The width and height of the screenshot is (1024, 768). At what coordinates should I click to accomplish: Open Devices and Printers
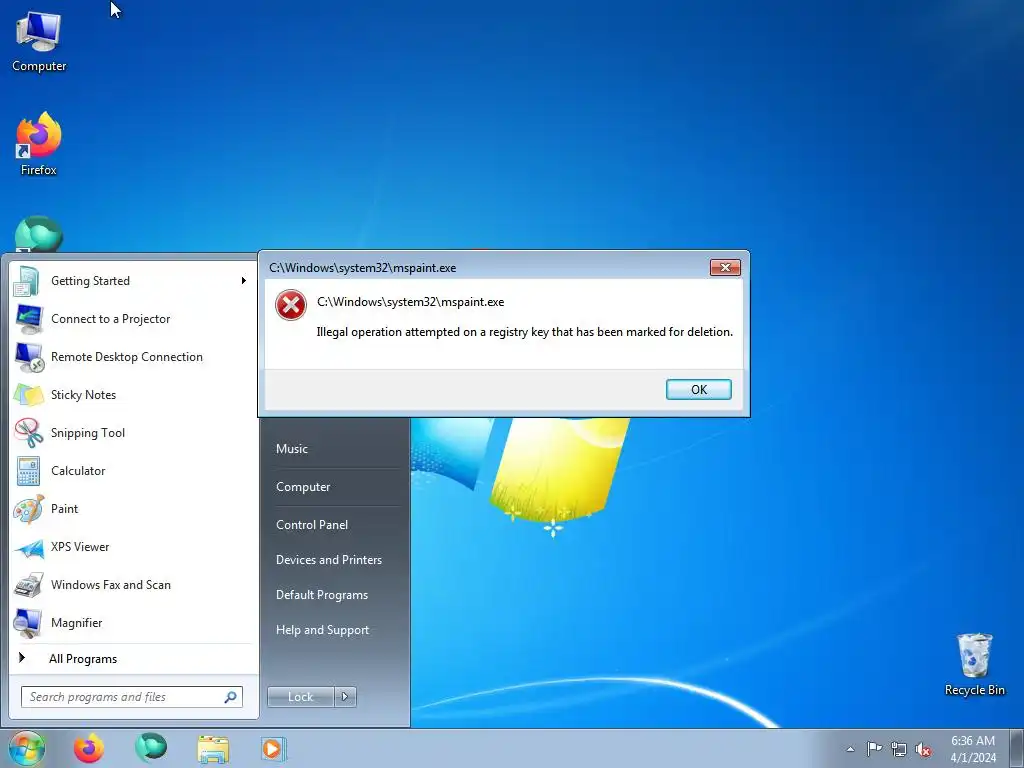328,560
